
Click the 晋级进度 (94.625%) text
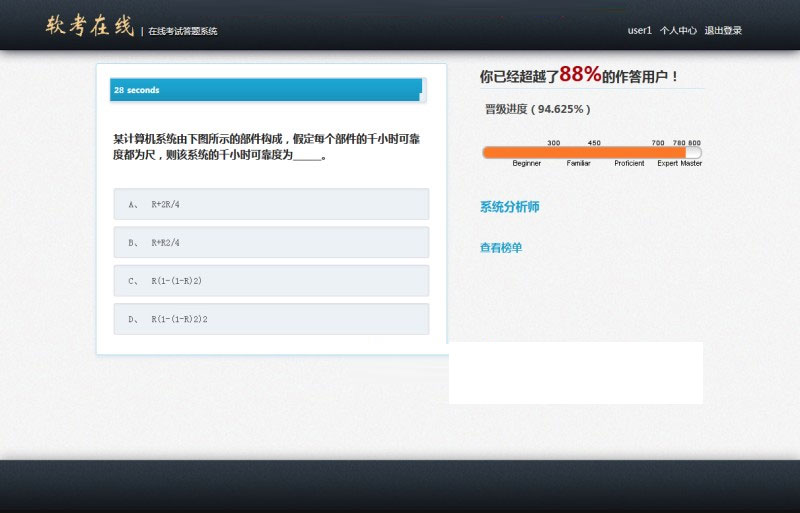537,108
